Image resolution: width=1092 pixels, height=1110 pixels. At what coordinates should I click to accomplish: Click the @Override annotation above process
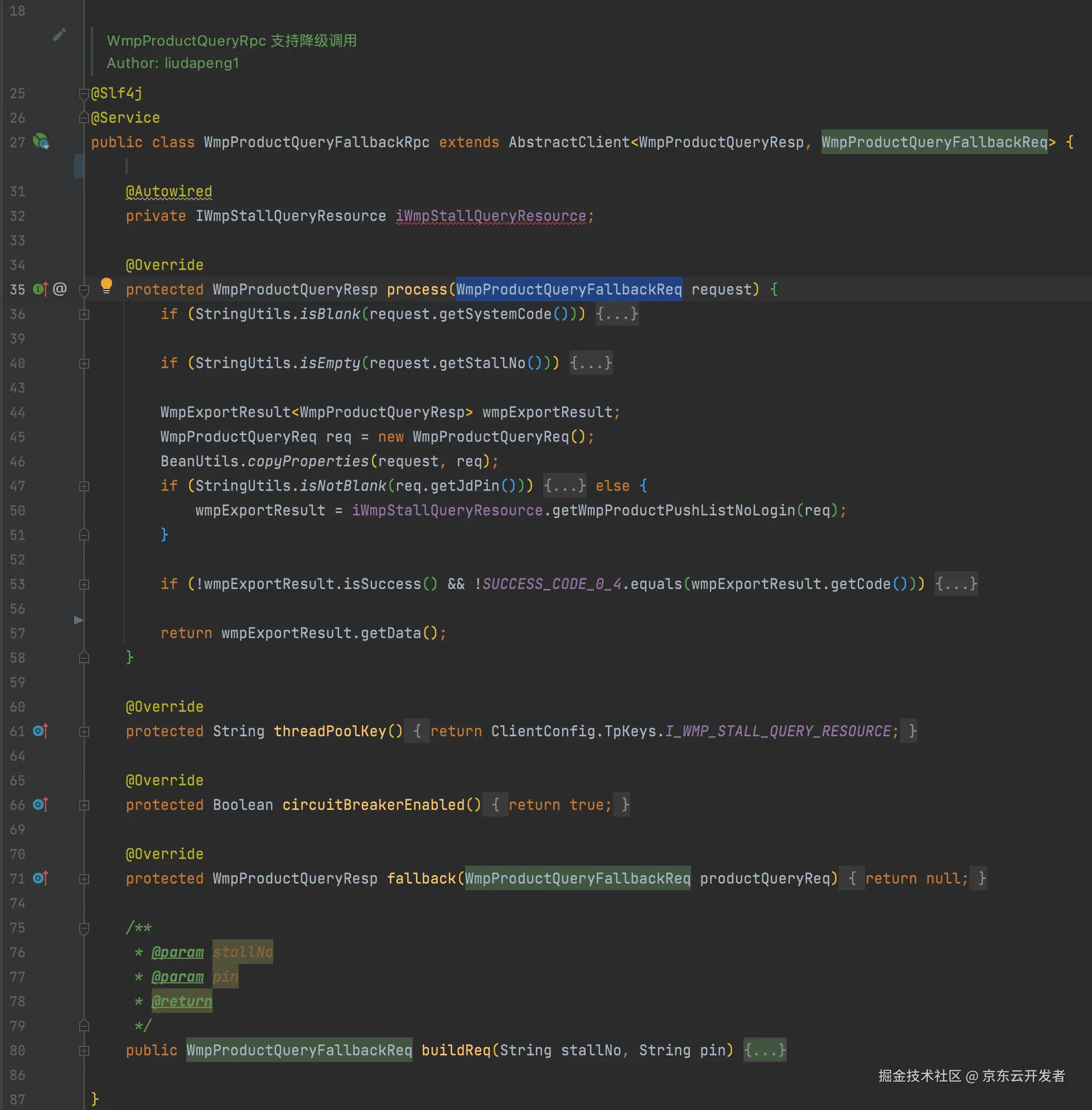[165, 264]
